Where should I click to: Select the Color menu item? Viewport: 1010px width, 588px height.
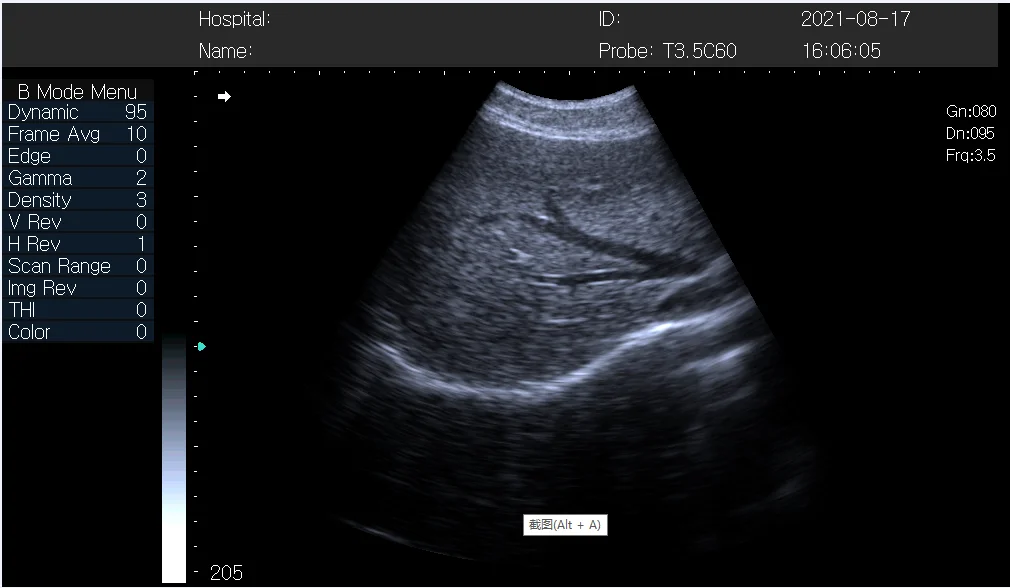[x=78, y=332]
